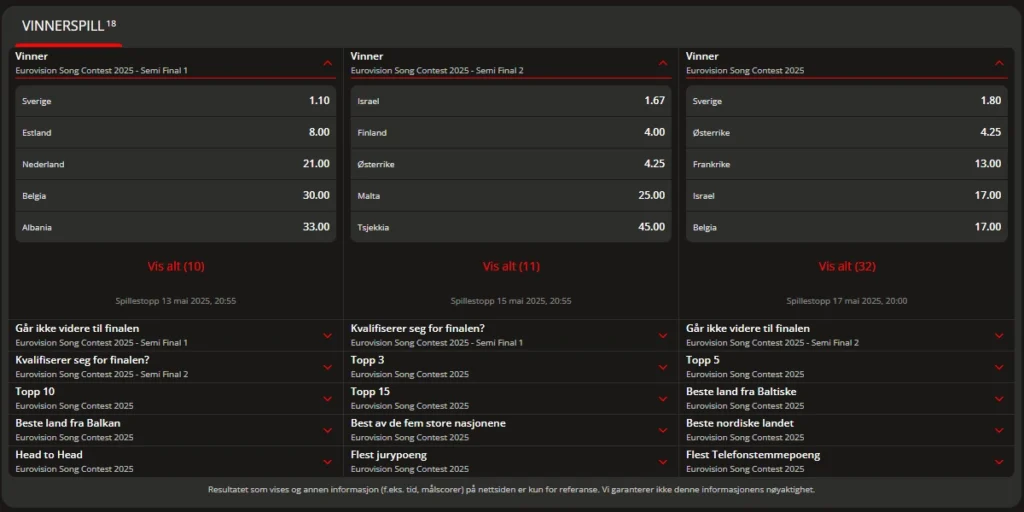This screenshot has width=1024, height=512.
Task: Pick Frankrike at odds 13.00
Action: pos(846,164)
